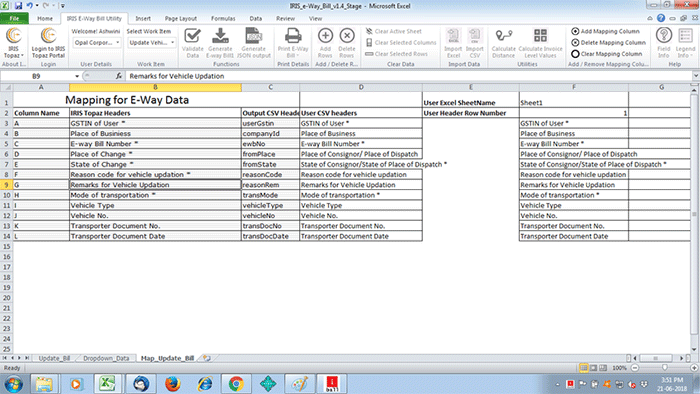Switch to Insert ribbon tab
The image size is (700, 394).
[143, 18]
